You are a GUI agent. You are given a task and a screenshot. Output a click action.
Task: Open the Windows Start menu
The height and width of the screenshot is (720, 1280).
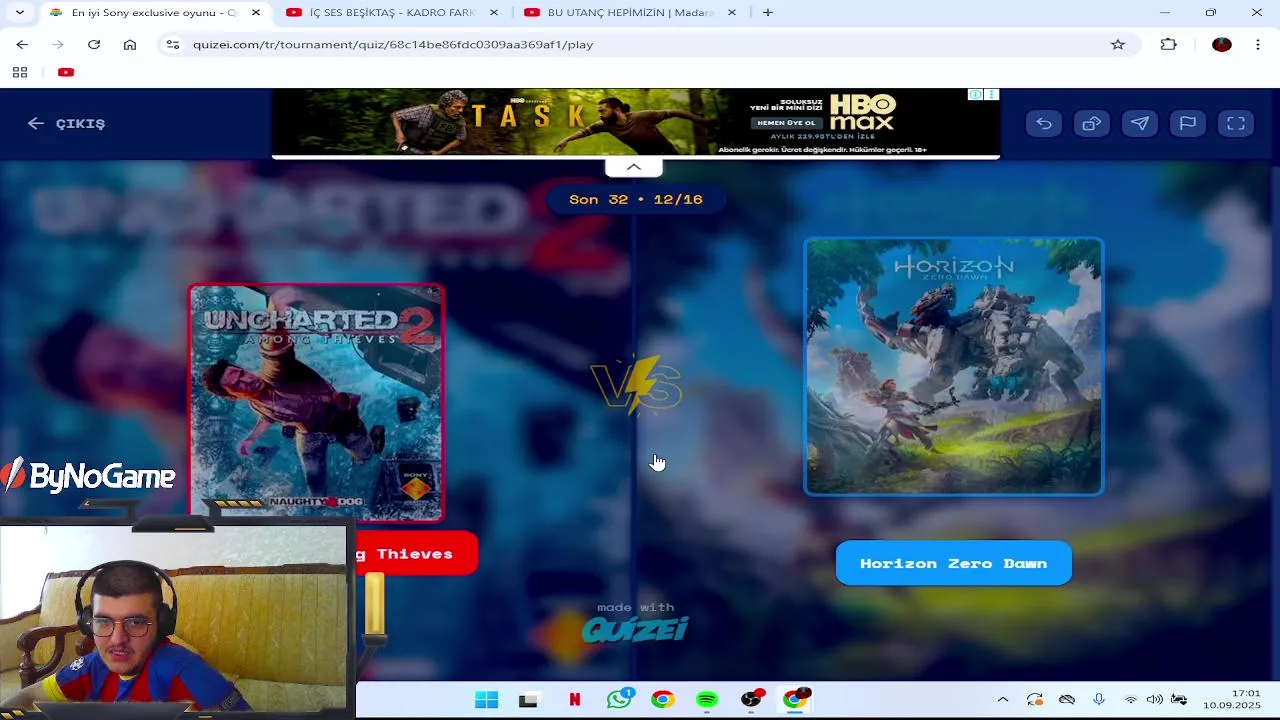486,700
